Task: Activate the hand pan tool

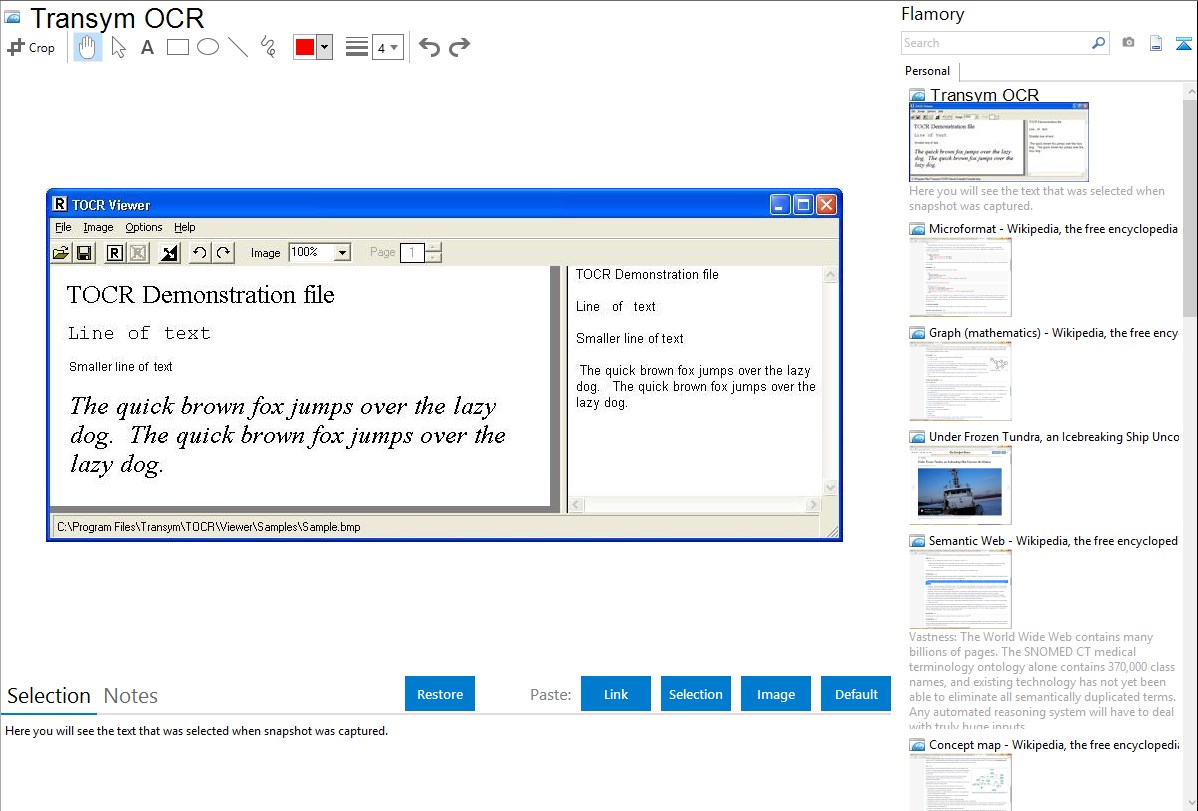Action: tap(87, 47)
